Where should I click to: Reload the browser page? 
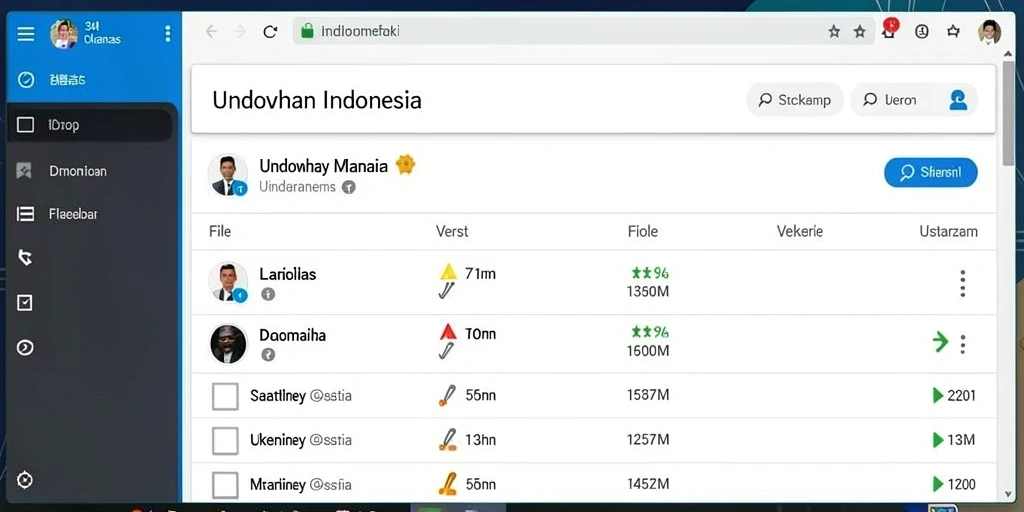270,31
